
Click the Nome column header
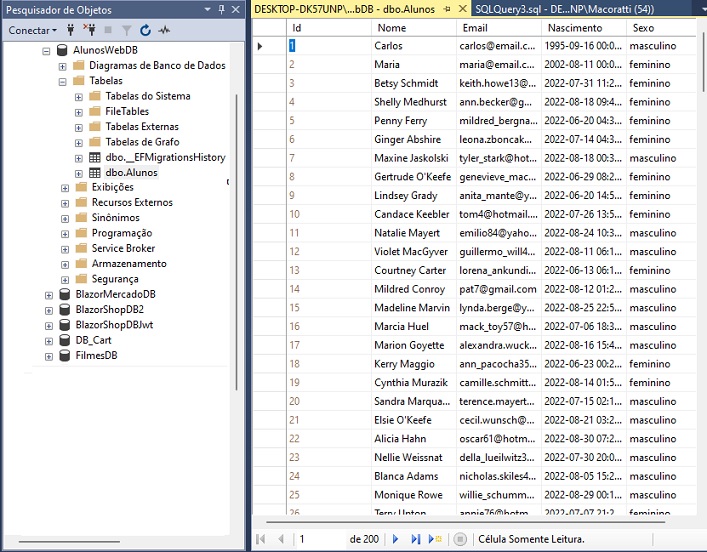click(x=414, y=28)
